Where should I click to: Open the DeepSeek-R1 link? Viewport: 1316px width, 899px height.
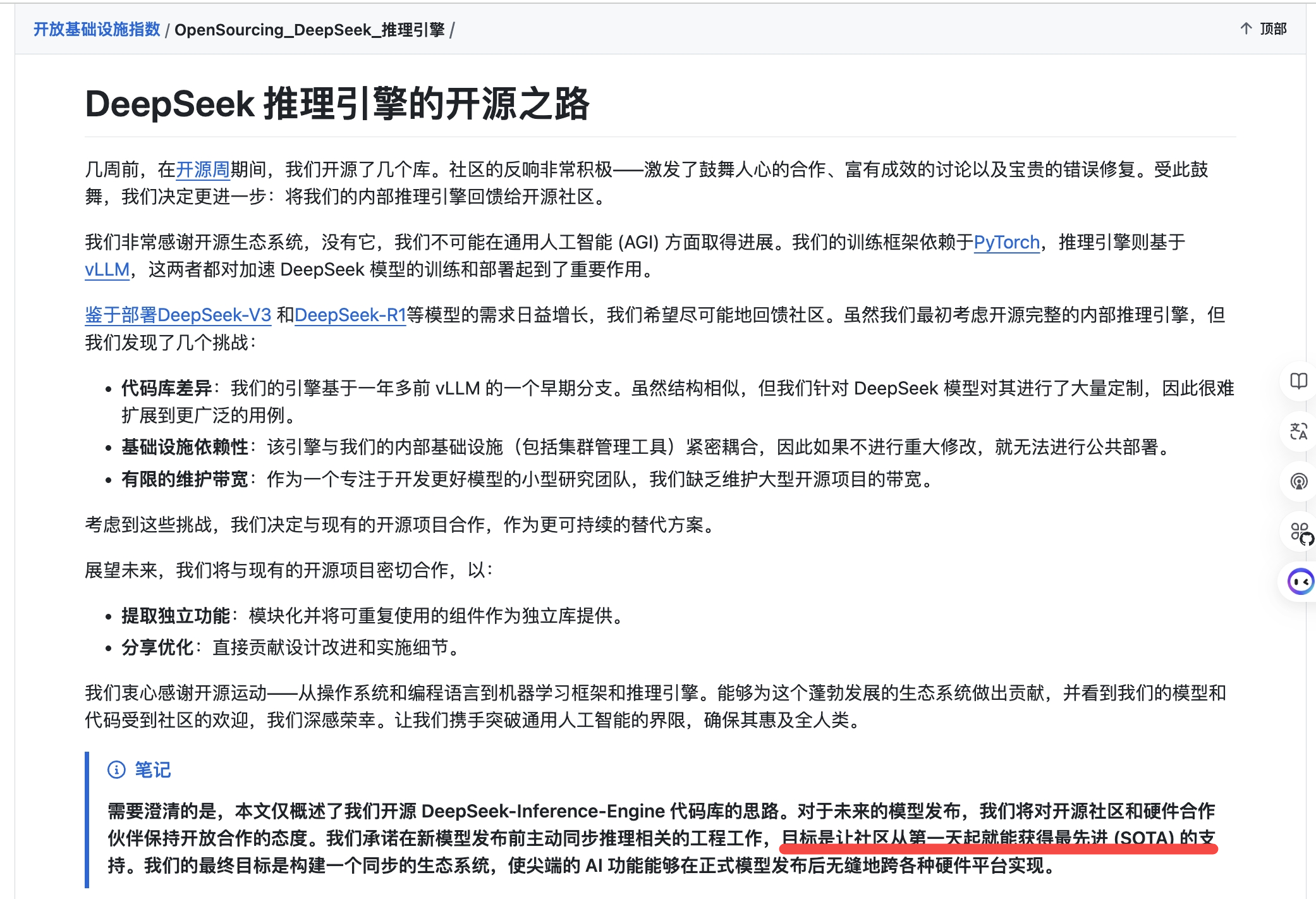(350, 315)
